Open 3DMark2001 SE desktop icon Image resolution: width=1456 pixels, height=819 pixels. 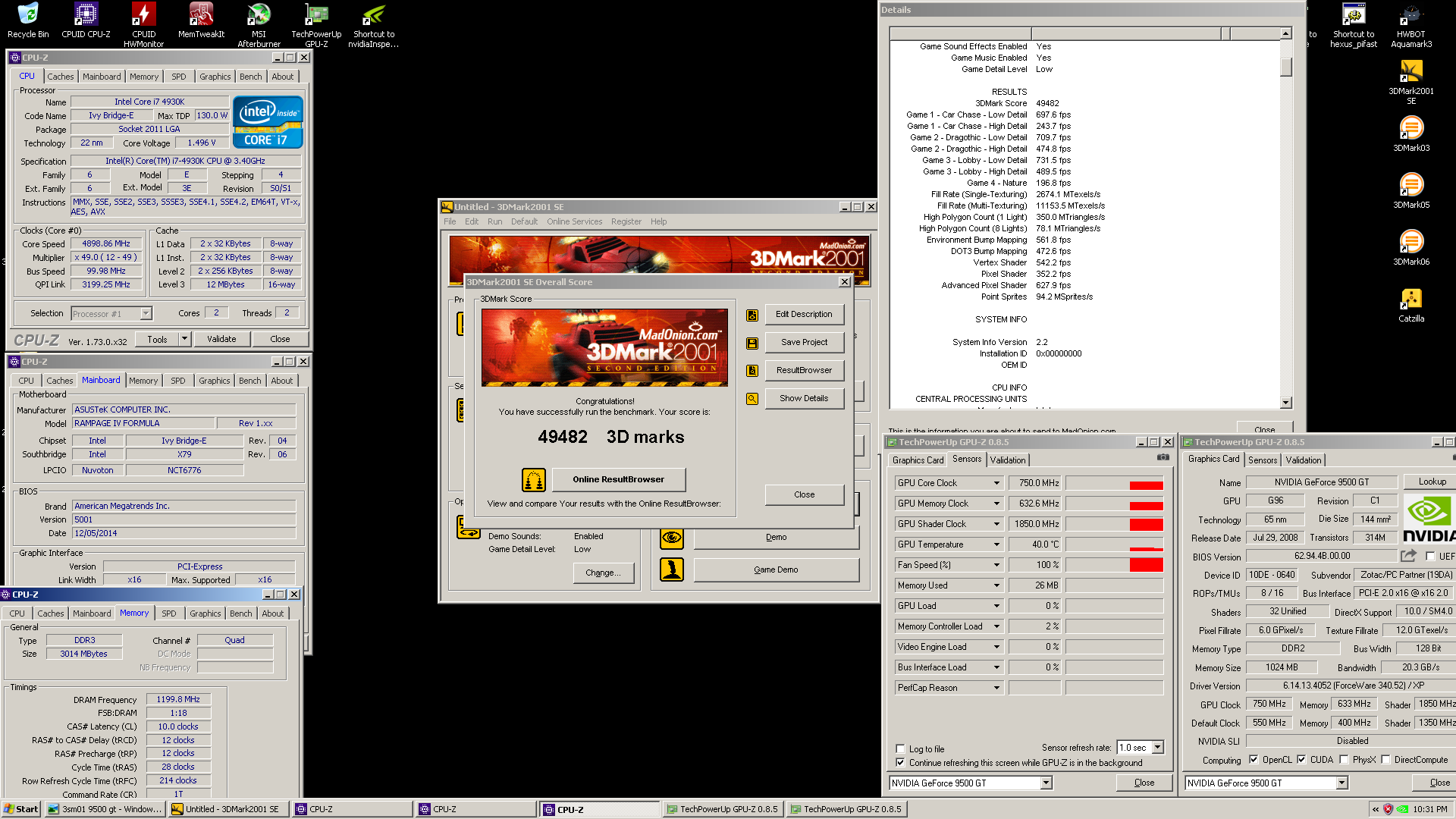pyautogui.click(x=1411, y=82)
